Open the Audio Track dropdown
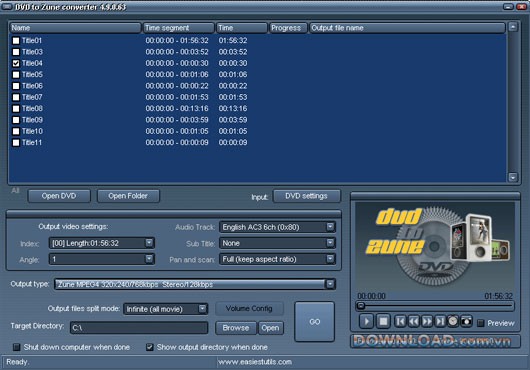The height and width of the screenshot is (370, 530). [x=330, y=227]
